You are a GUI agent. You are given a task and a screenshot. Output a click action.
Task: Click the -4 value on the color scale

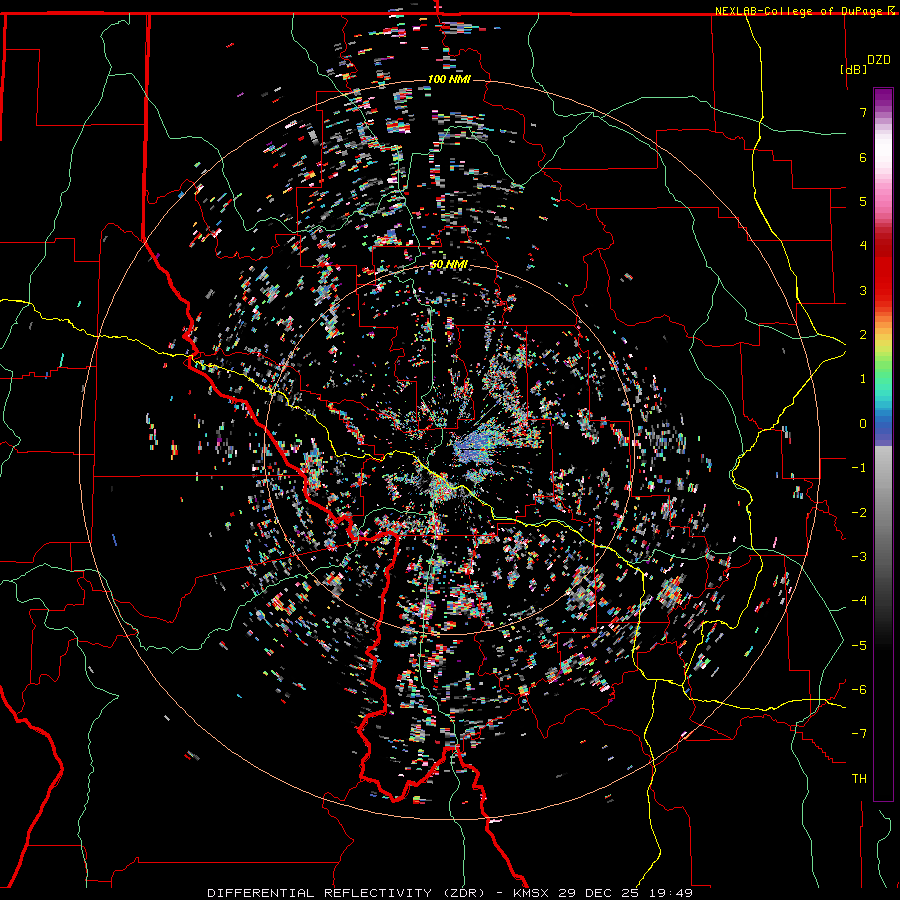pyautogui.click(x=859, y=601)
